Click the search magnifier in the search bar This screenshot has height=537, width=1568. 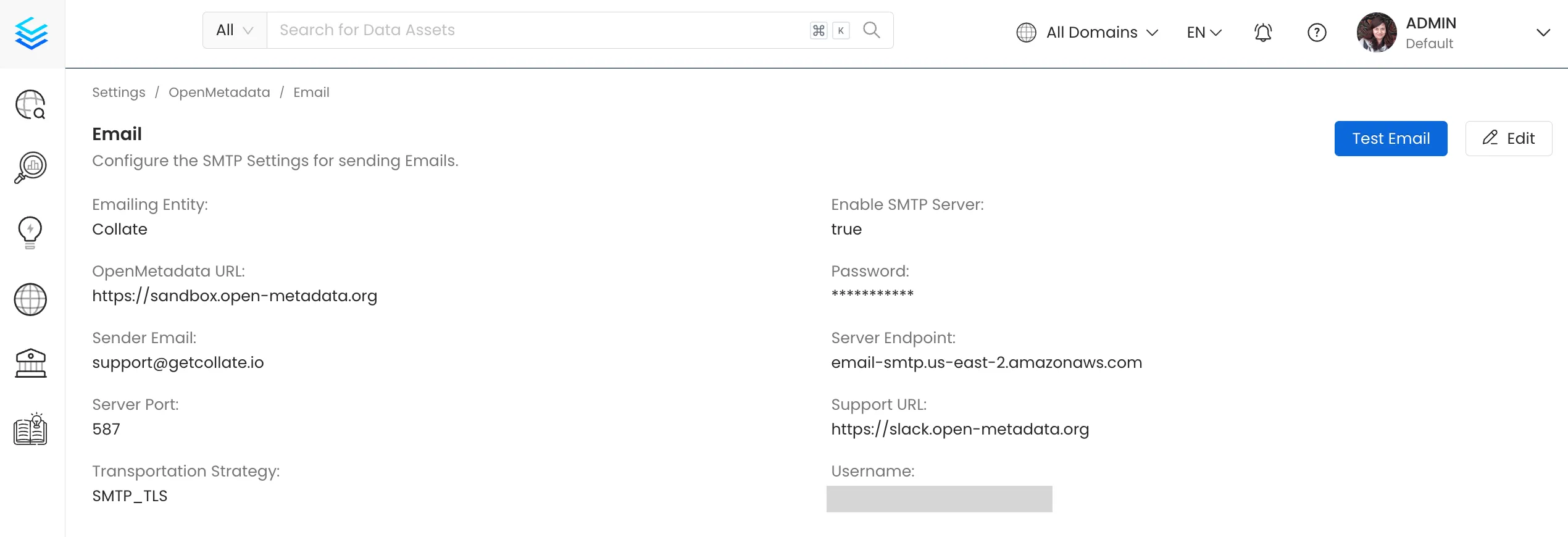871,30
